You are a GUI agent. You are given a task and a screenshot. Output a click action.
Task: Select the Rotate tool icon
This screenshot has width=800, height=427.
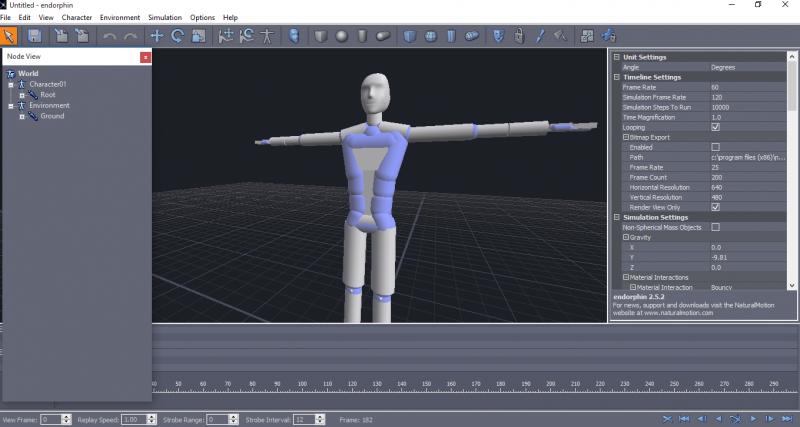tap(177, 35)
